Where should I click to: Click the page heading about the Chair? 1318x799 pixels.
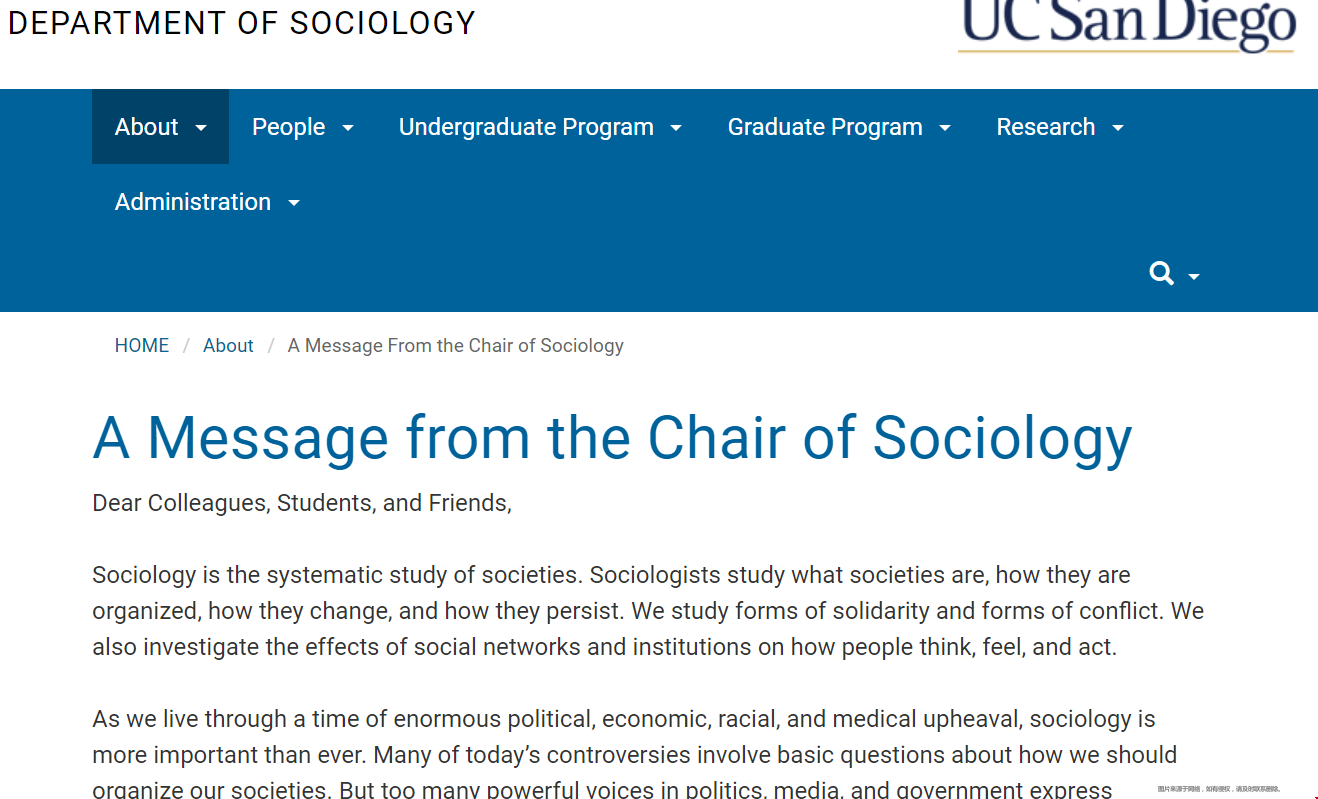(x=612, y=438)
